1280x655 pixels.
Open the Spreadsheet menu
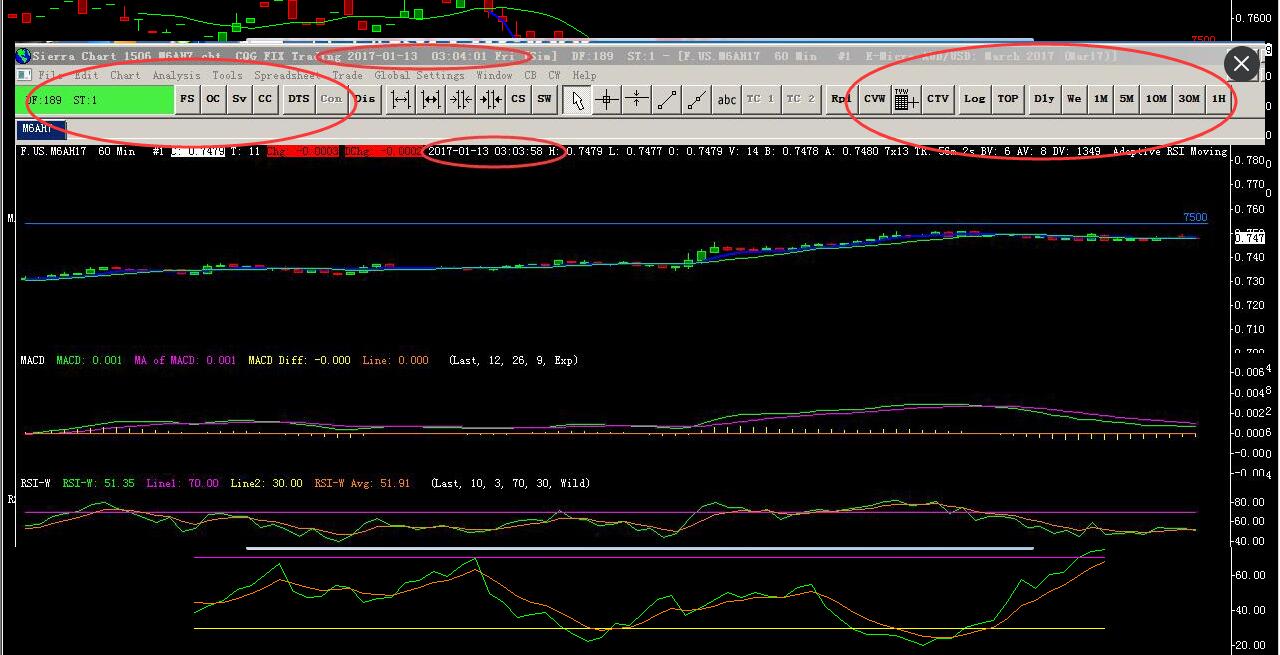287,75
